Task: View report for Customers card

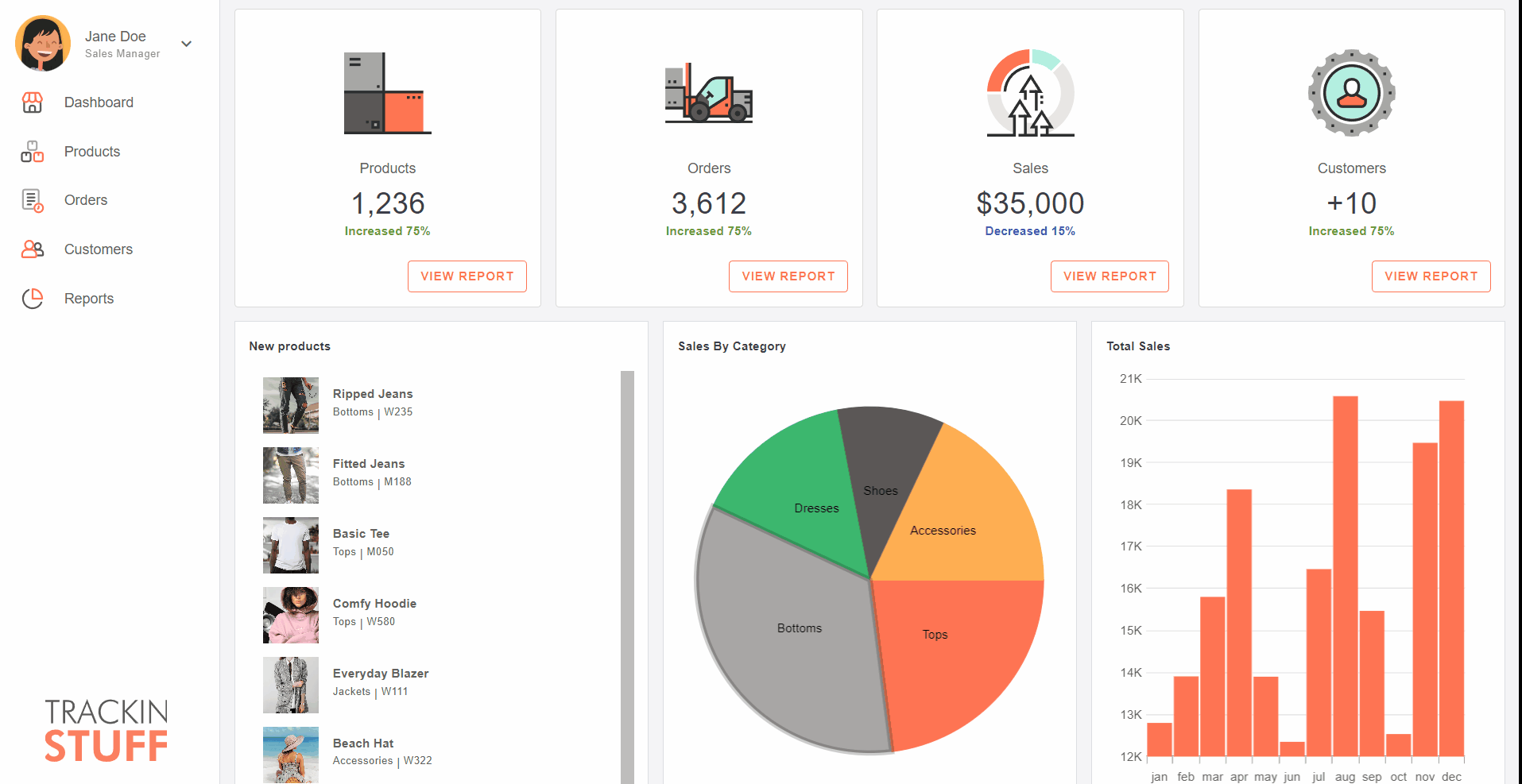Action: tap(1431, 276)
